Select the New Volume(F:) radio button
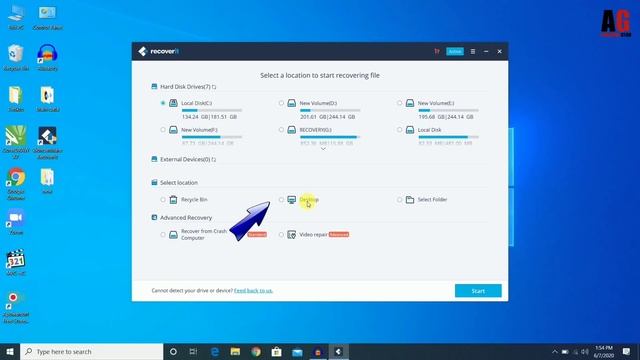This screenshot has width=640, height=360. point(163,130)
